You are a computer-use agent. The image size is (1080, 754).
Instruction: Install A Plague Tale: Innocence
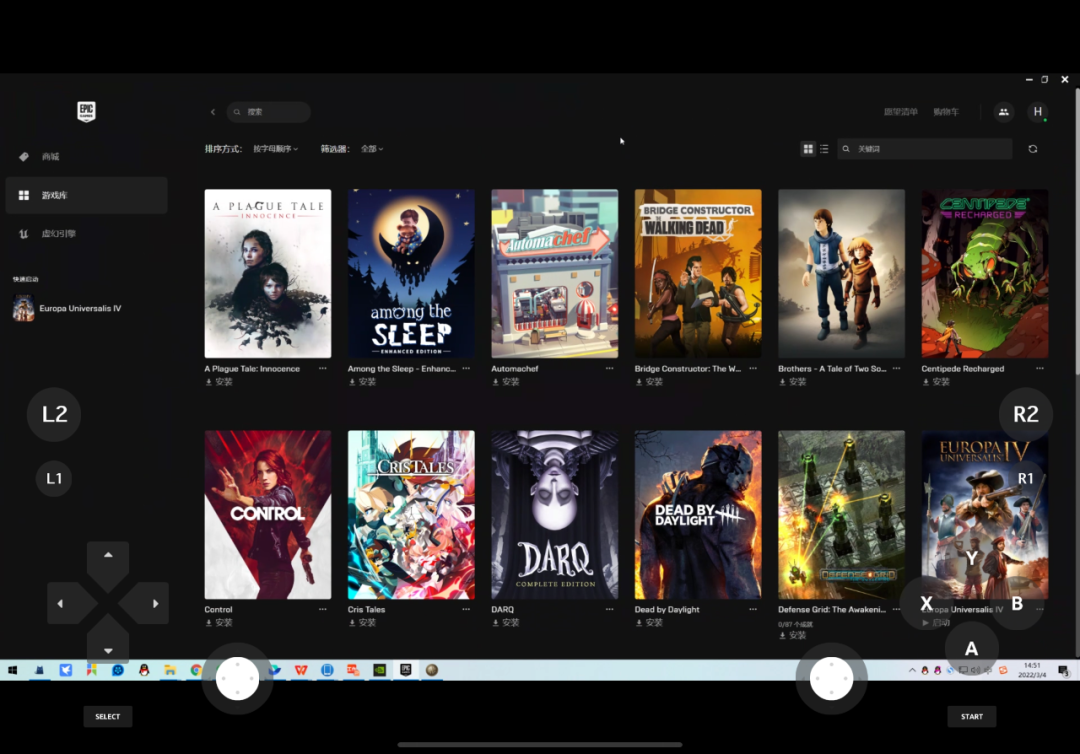click(219, 381)
